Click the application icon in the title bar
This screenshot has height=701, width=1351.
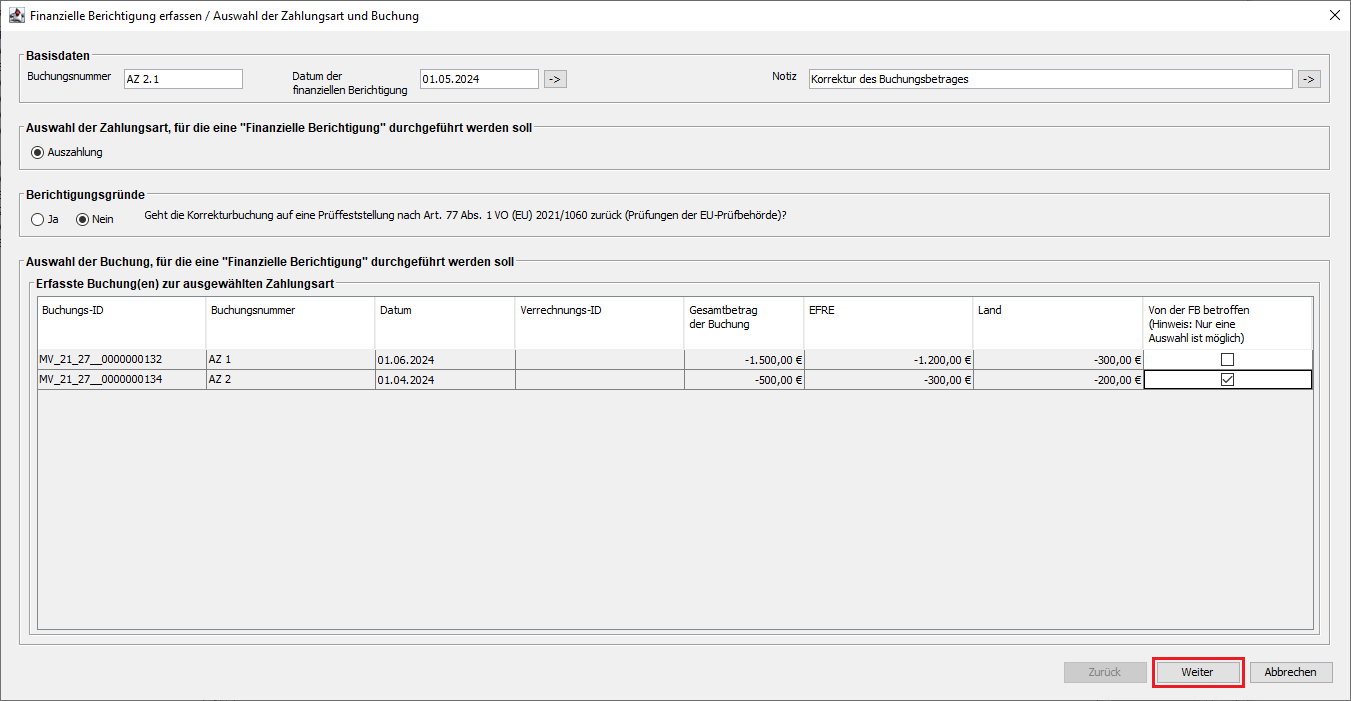point(16,16)
